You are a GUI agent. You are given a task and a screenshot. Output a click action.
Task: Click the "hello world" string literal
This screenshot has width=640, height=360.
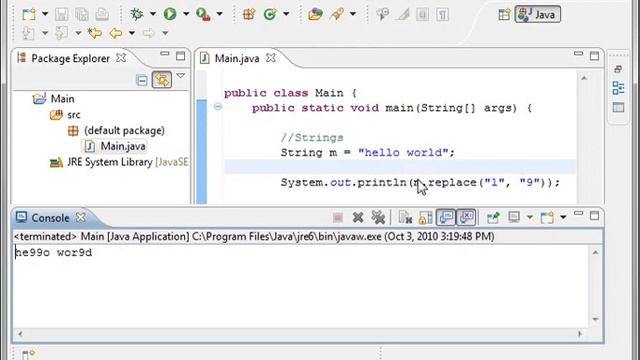(402, 153)
